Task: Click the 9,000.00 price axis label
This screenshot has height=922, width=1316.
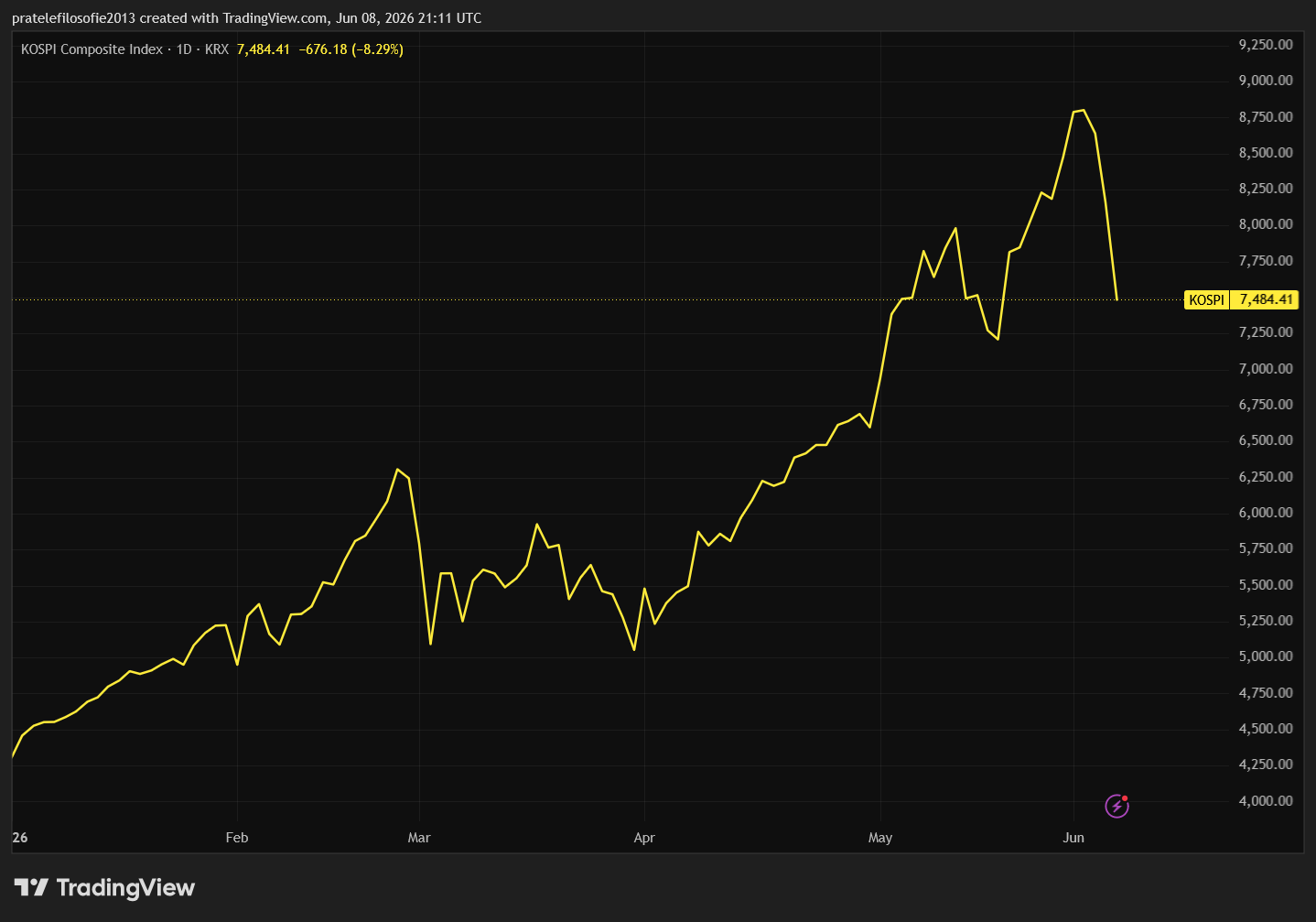Action: coord(1266,81)
